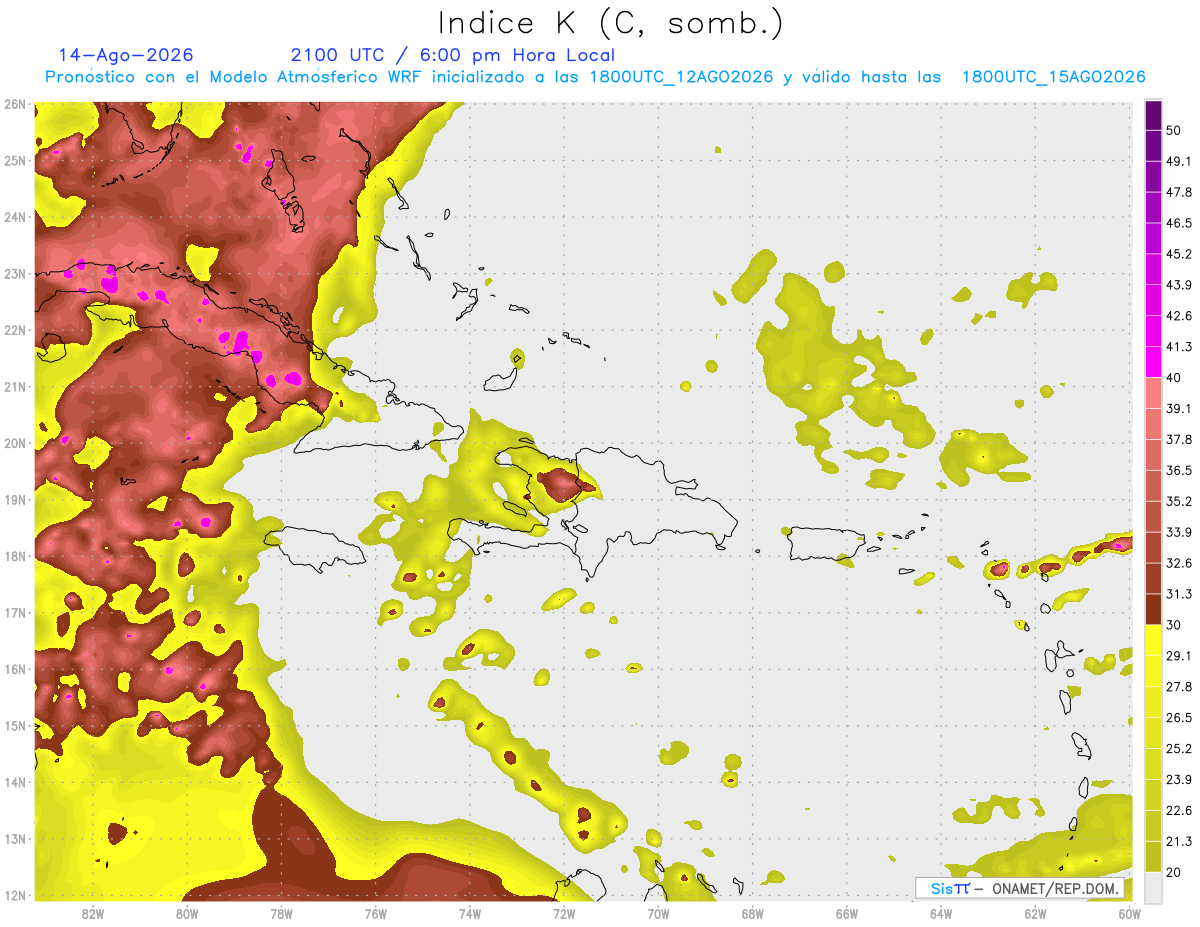Click latitude label 17N
The width and height of the screenshot is (1200, 927).
(x=14, y=613)
